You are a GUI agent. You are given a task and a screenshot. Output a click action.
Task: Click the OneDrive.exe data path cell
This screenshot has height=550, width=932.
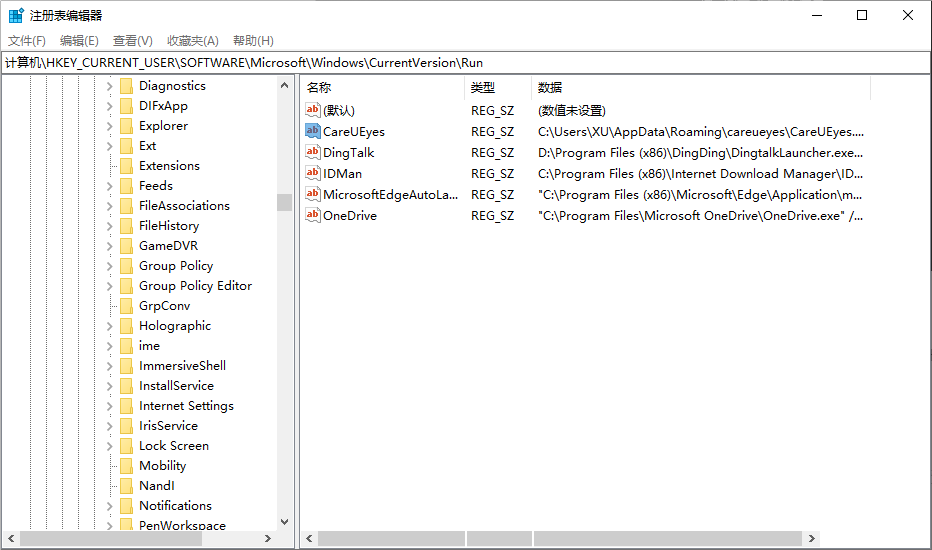click(x=700, y=216)
